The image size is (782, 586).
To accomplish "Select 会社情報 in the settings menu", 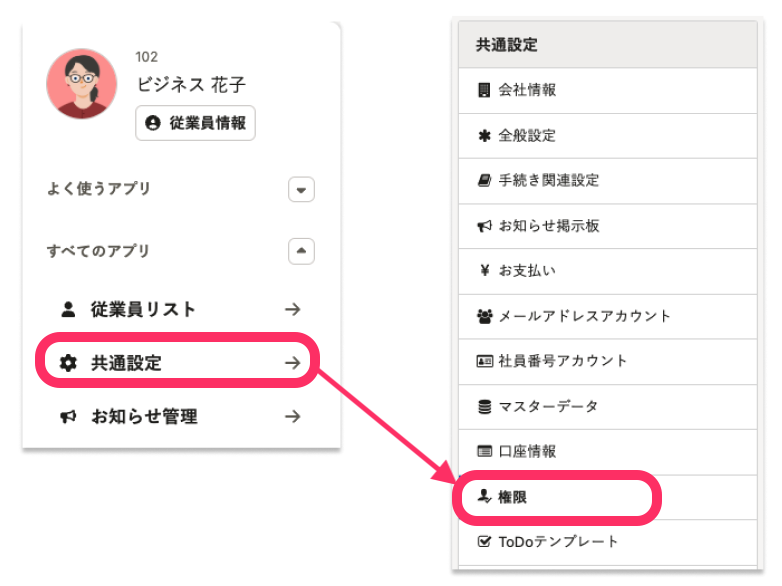I will [x=527, y=90].
